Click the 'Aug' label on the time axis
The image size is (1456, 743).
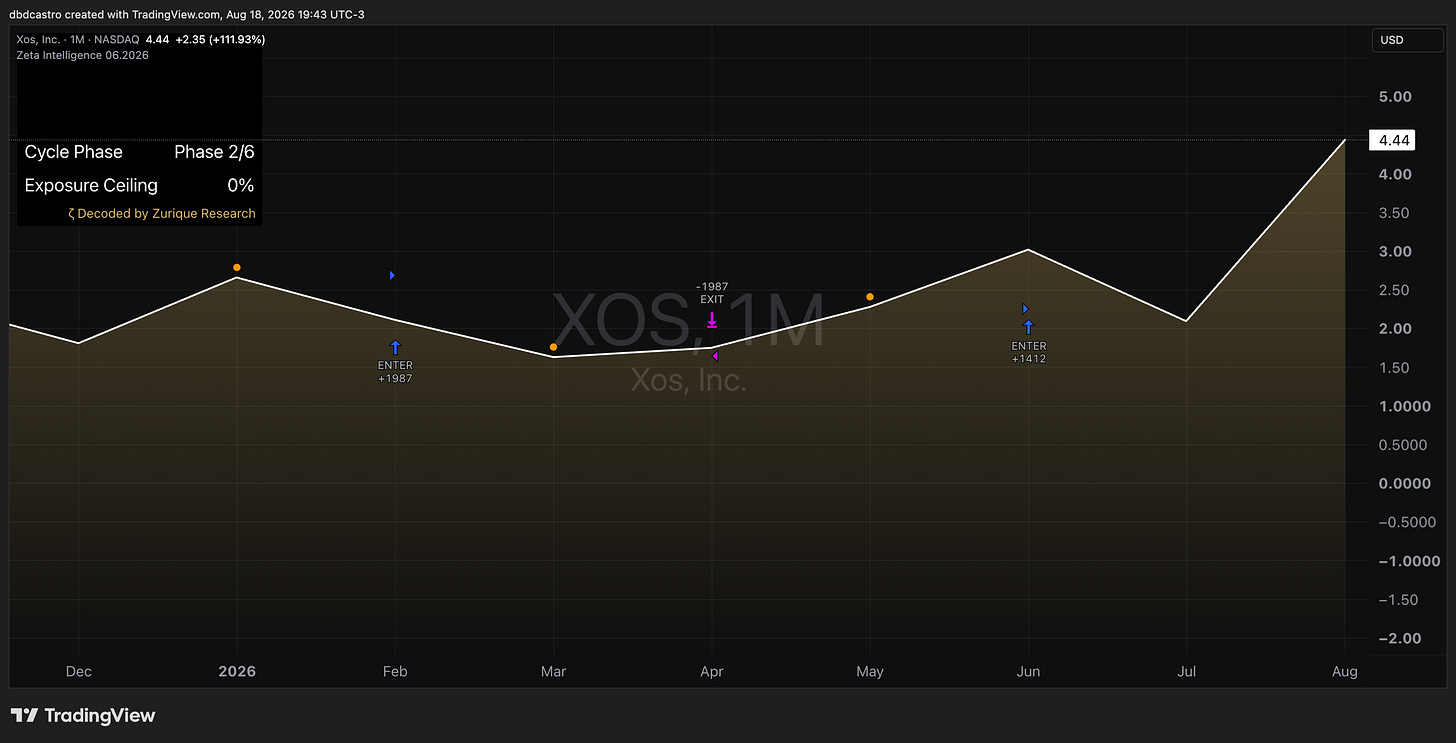click(x=1345, y=672)
